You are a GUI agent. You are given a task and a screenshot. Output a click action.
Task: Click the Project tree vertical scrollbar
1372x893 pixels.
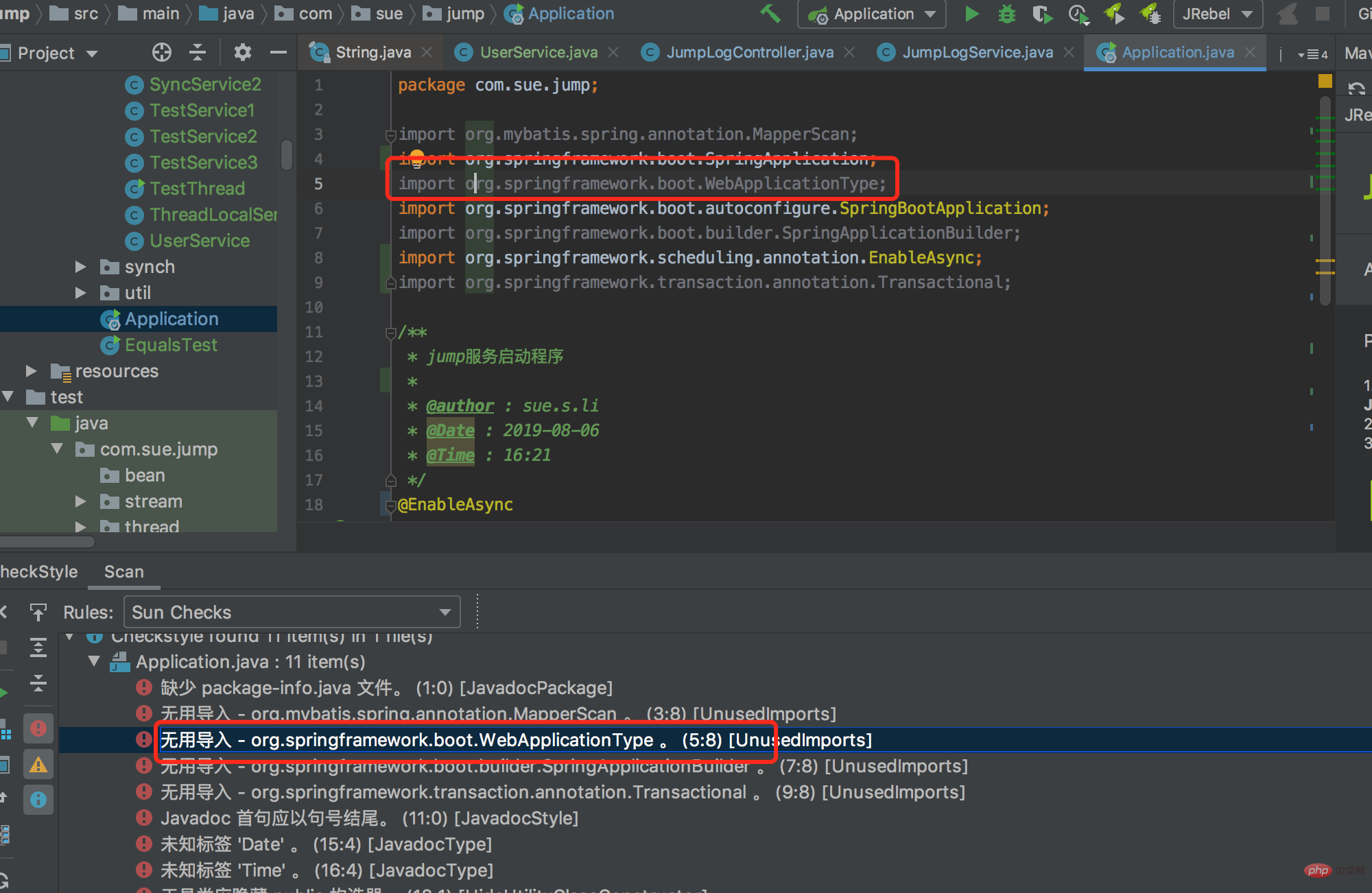coord(287,154)
